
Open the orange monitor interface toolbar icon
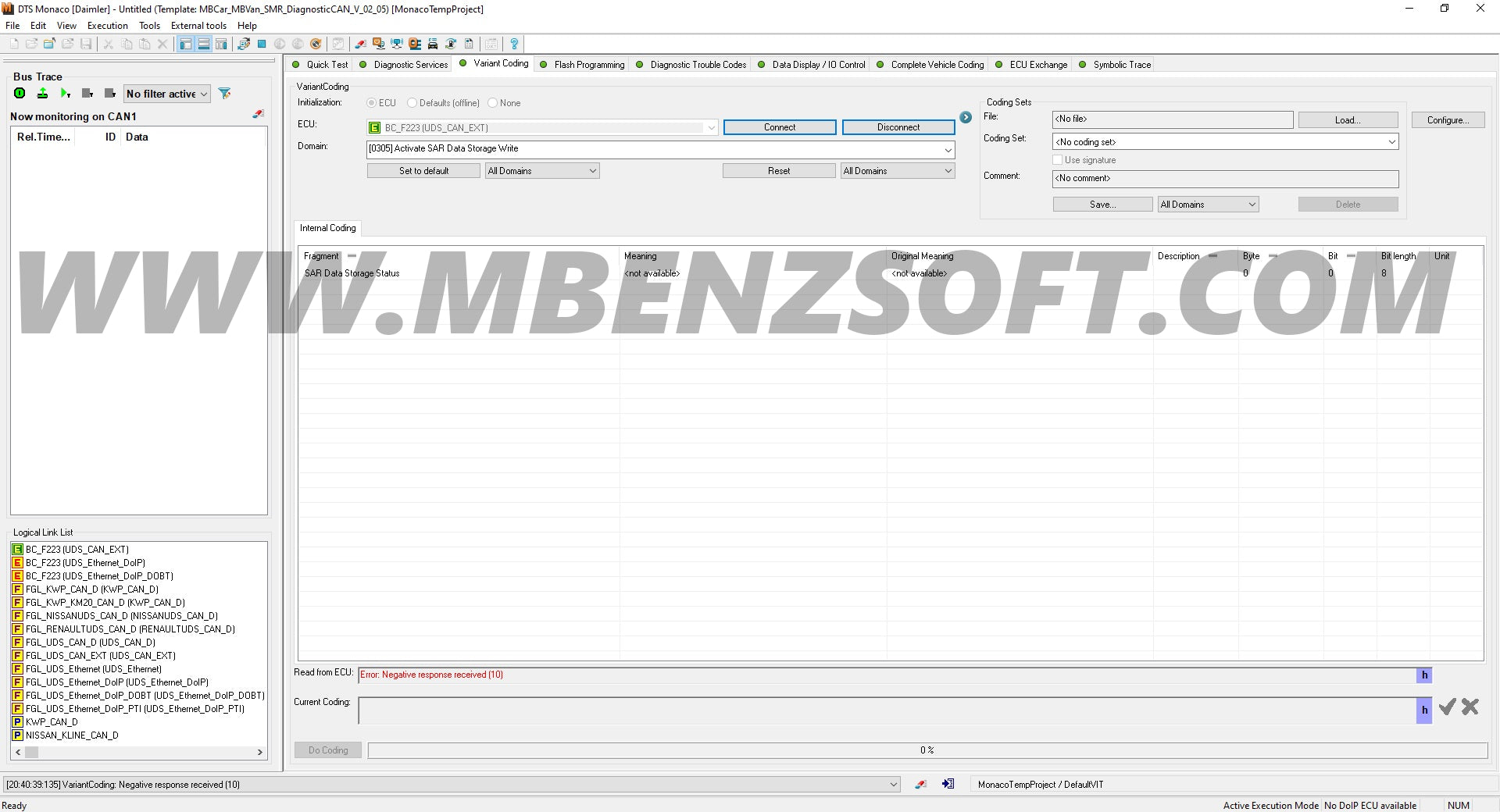[378, 44]
